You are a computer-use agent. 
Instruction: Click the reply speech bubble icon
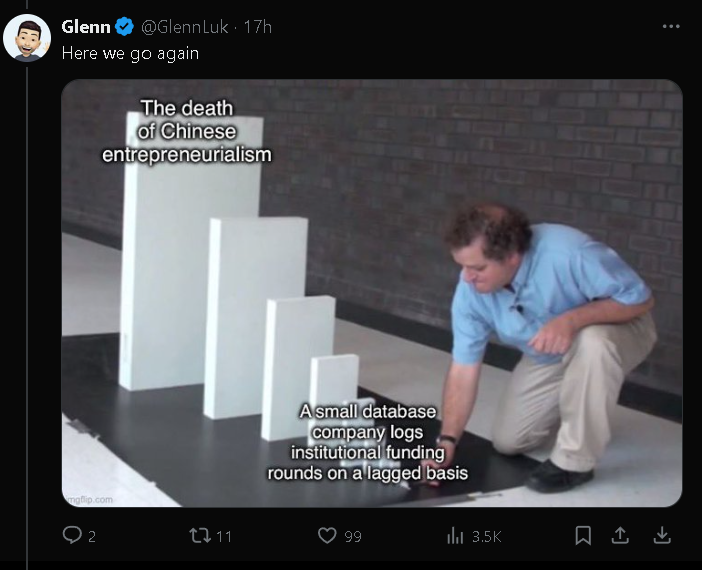72,536
